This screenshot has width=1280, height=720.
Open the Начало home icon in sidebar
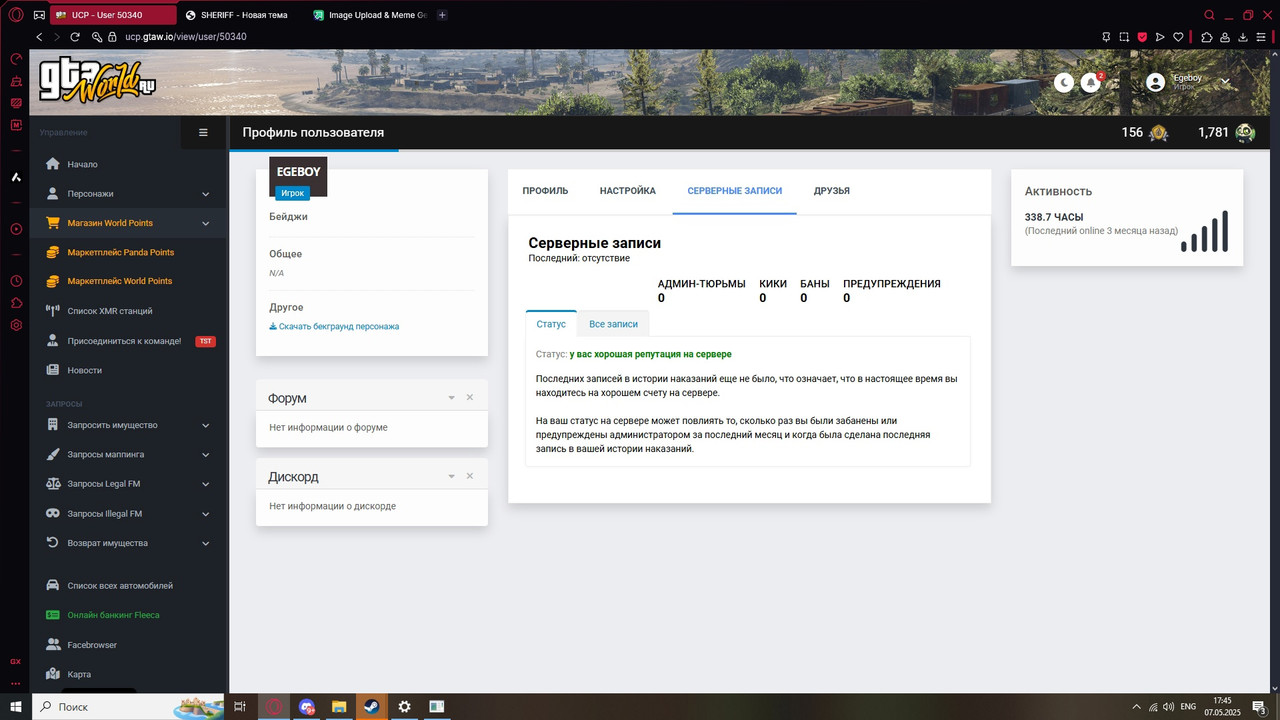point(53,164)
